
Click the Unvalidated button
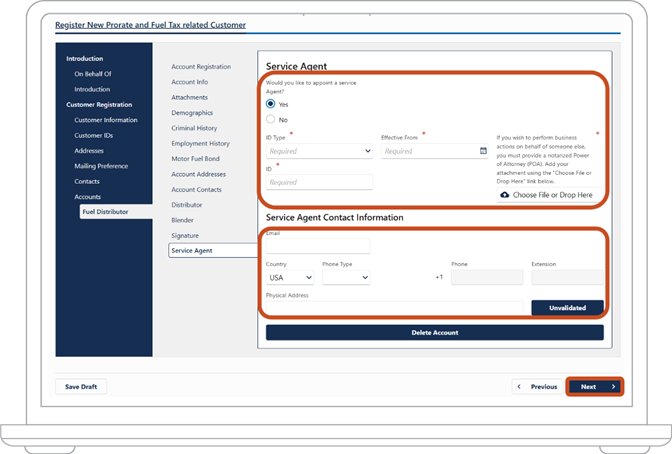tap(567, 308)
